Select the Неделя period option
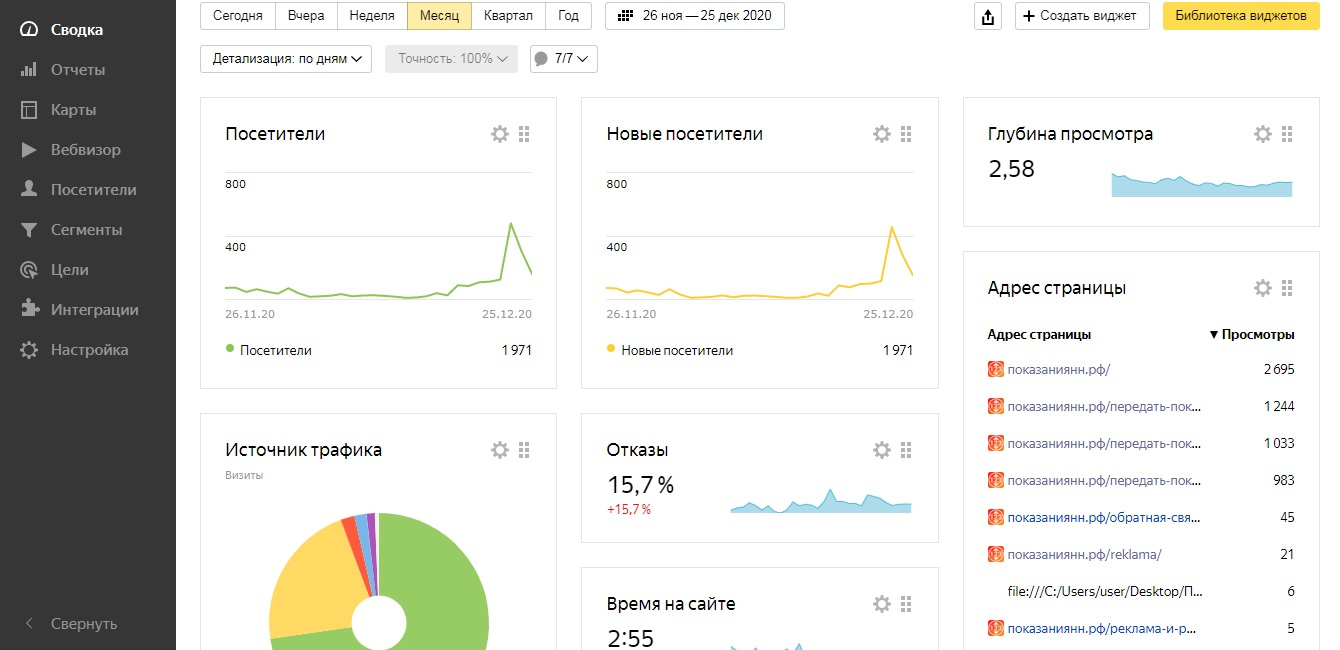 click(x=372, y=16)
